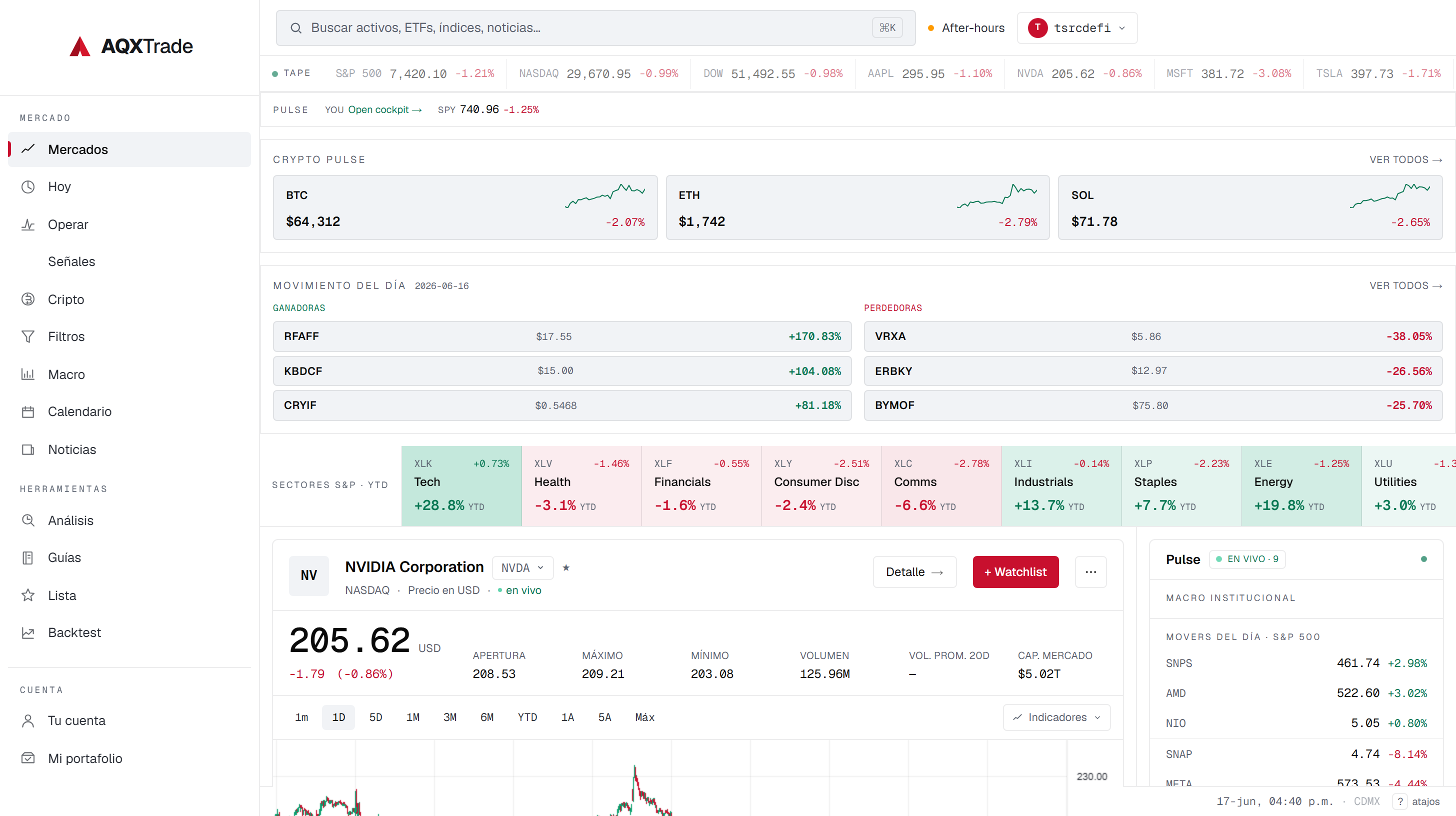Follow the Open cockpit link

tap(385, 109)
